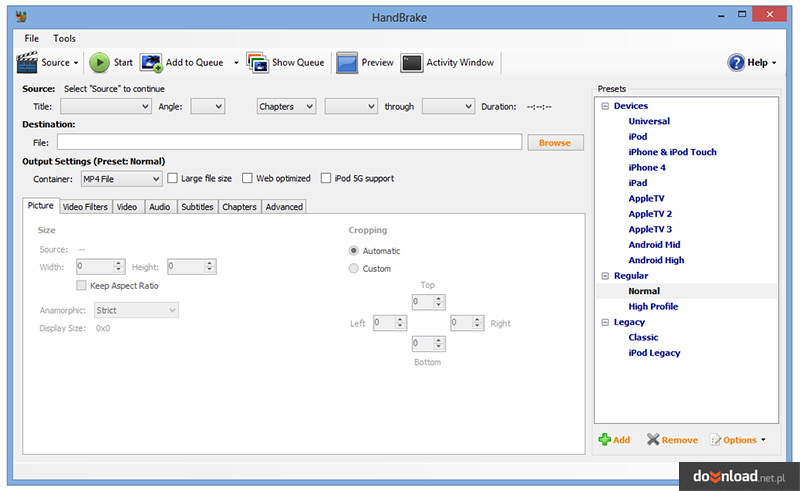The width and height of the screenshot is (800, 491).
Task: Select the Picture tab
Action: tap(41, 205)
